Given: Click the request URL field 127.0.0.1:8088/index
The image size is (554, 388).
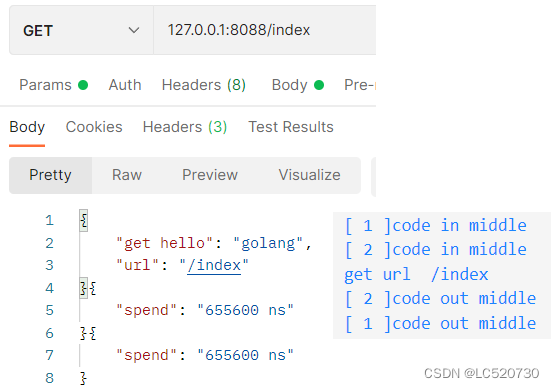Looking at the screenshot, I should [265, 30].
